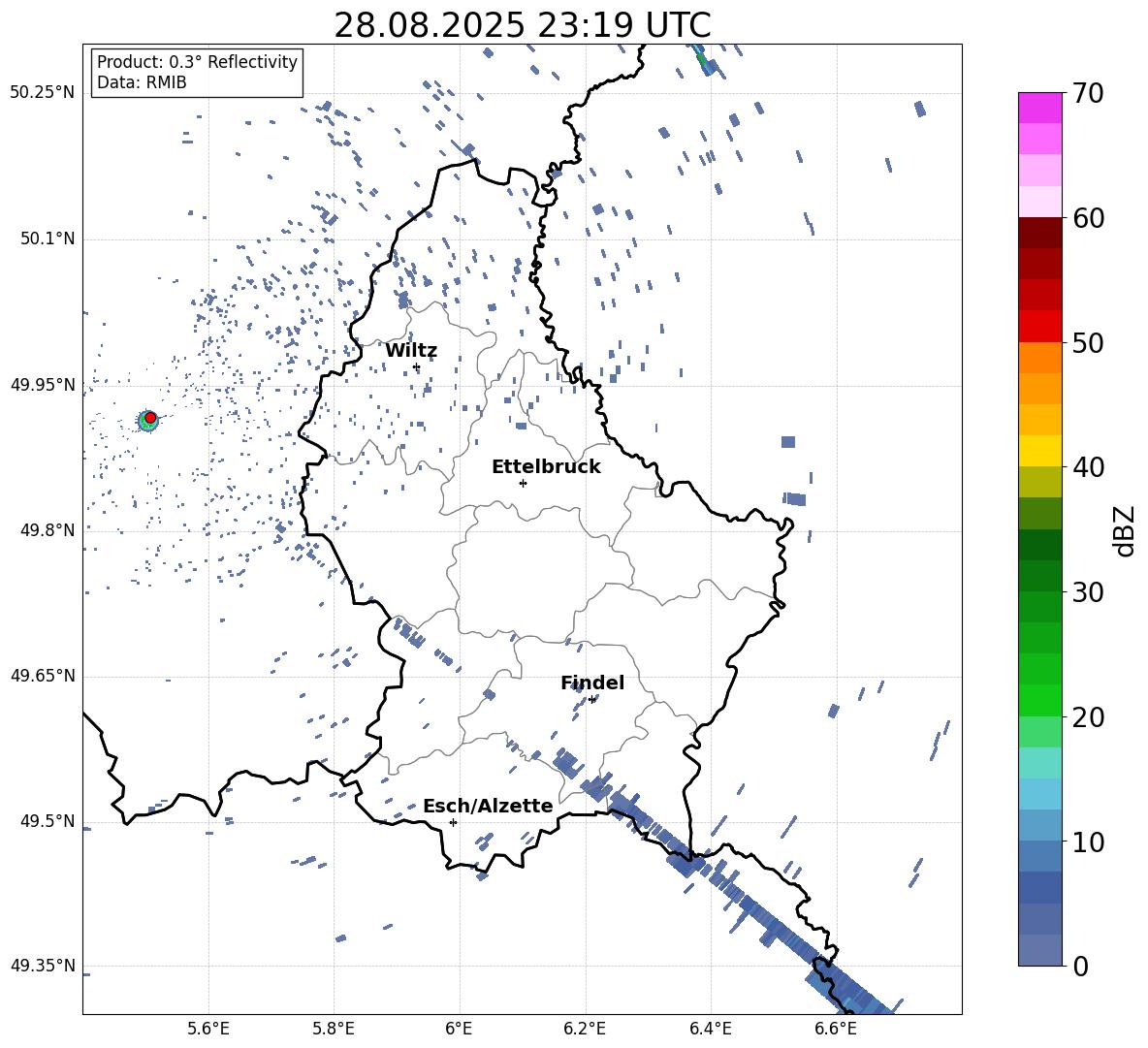Click the 'Esch/Alzette' city label

click(x=489, y=806)
